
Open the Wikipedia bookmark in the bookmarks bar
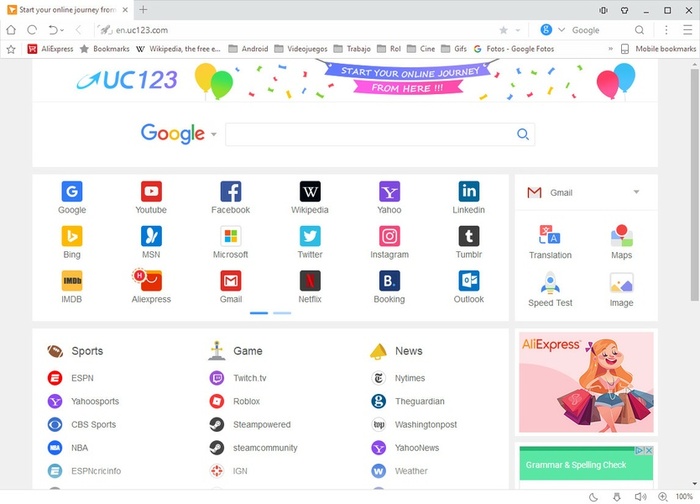click(178, 49)
